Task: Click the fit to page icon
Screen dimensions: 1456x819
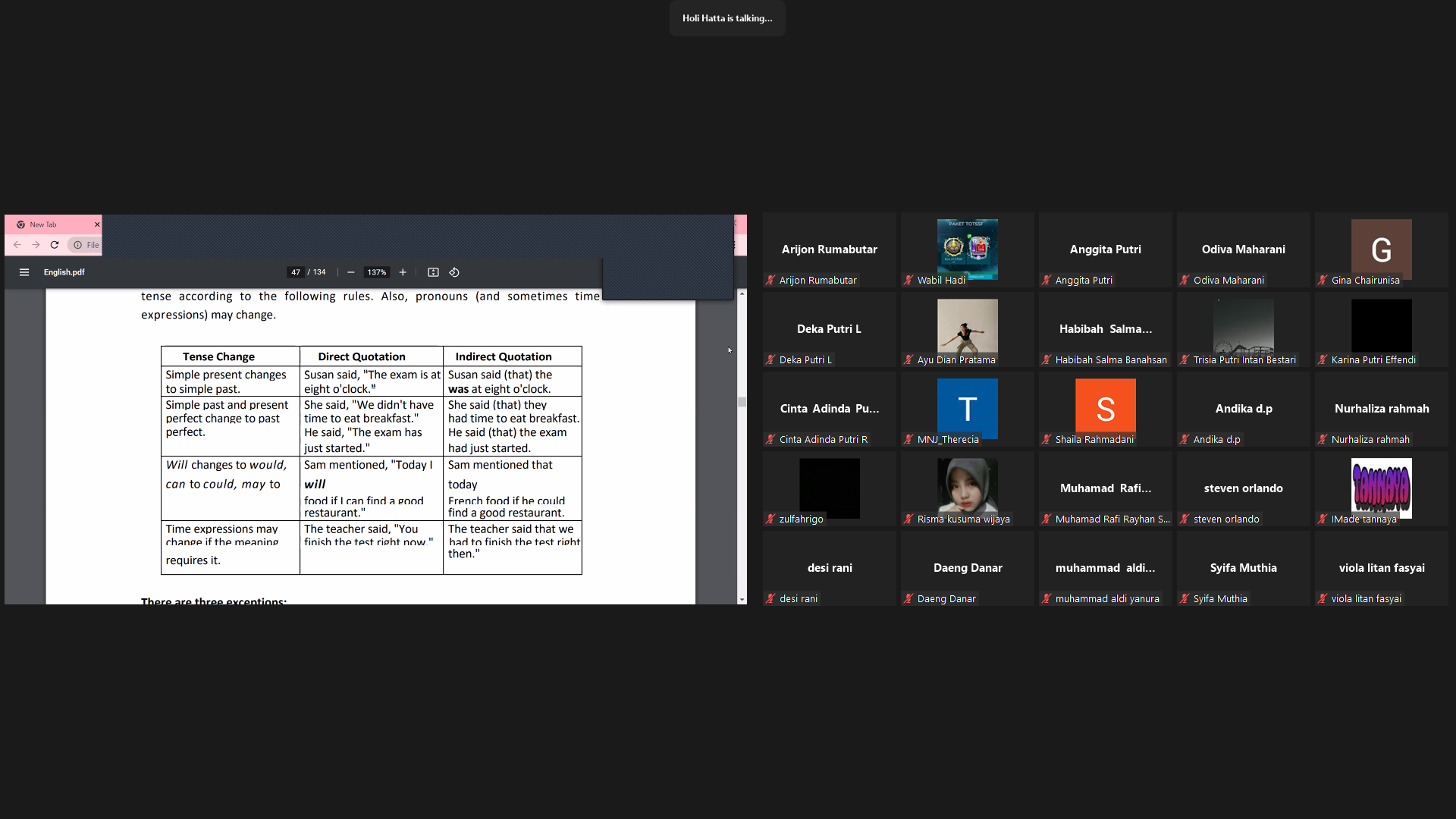Action: 433,272
